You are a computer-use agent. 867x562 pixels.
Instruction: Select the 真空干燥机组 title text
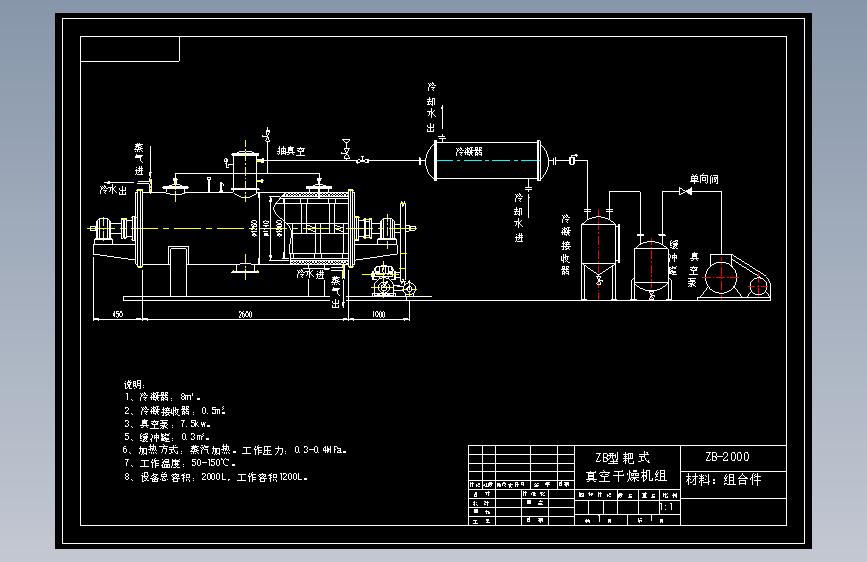626,476
